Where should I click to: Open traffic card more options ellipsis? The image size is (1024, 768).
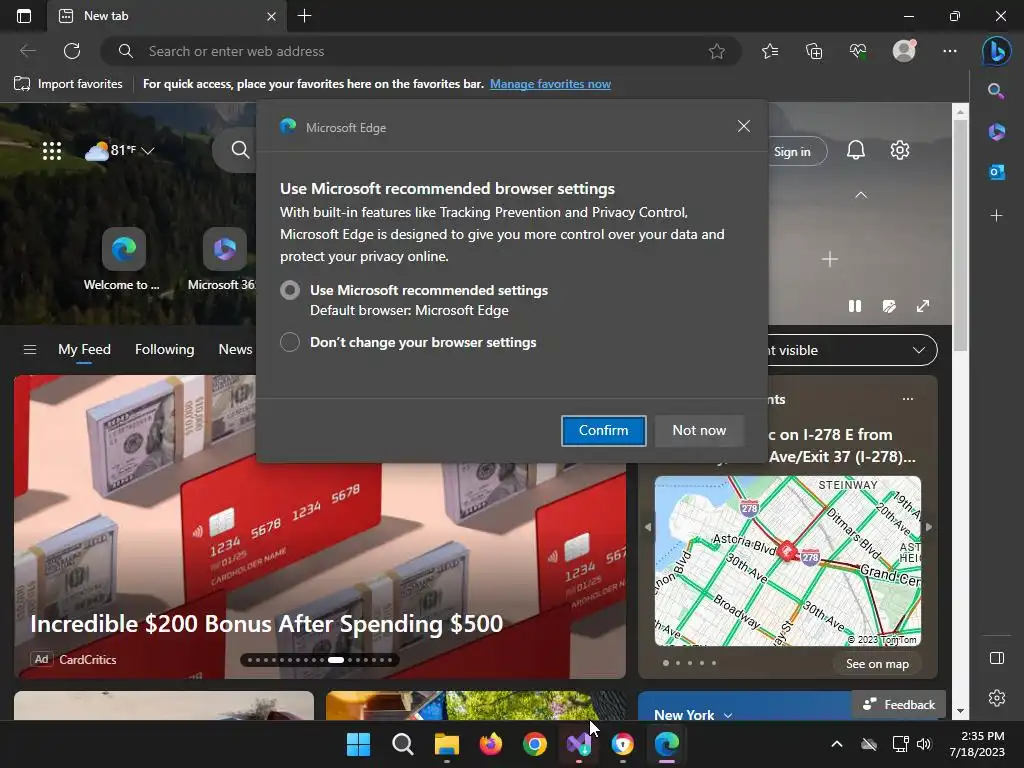(x=908, y=399)
